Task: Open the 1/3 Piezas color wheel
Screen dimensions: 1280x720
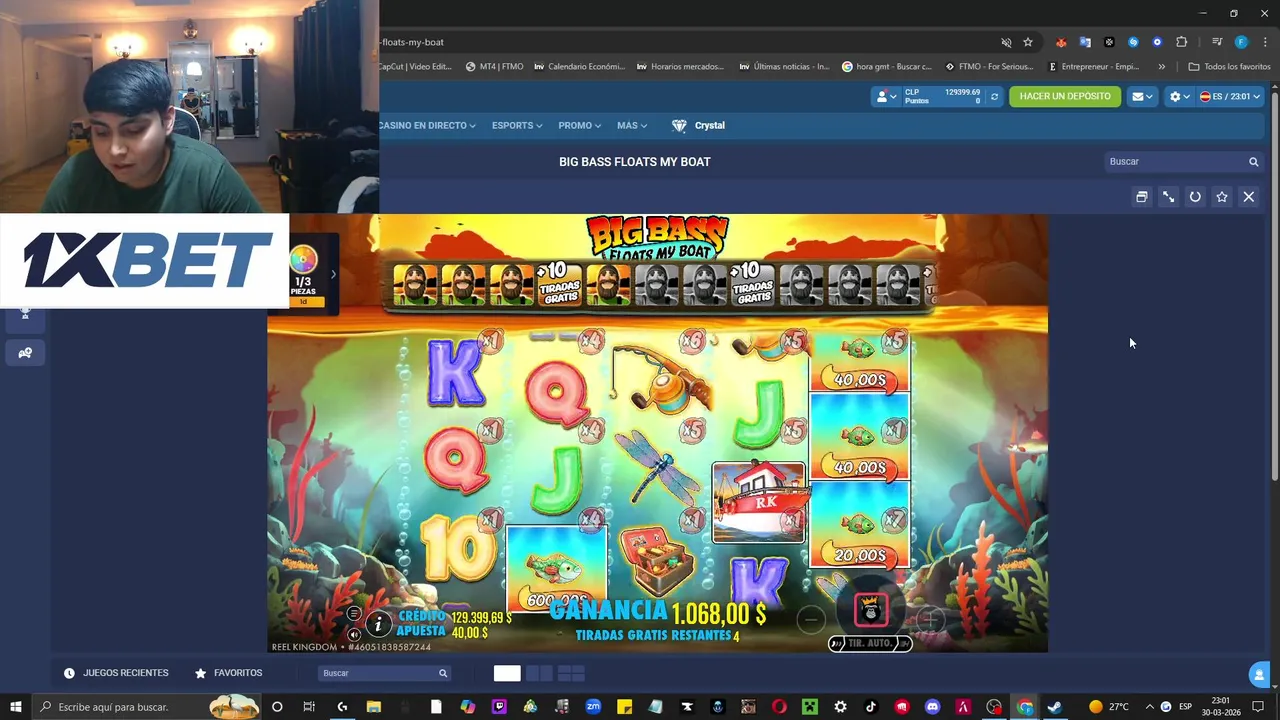Action: coord(303,262)
